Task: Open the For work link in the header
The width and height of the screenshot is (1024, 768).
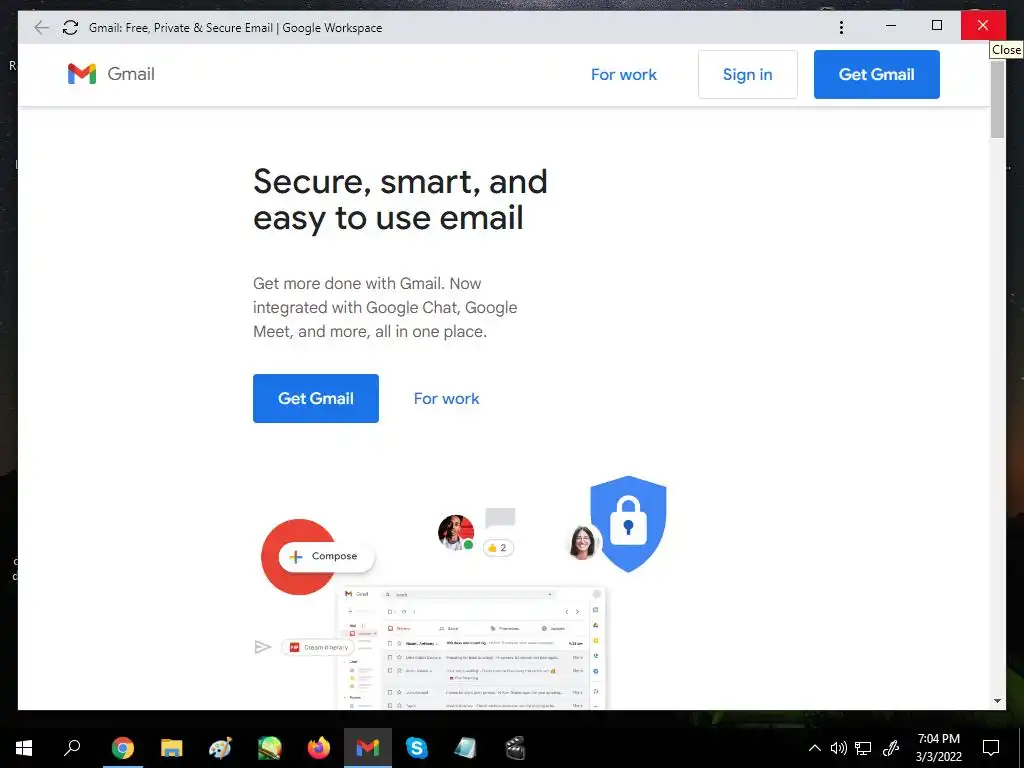Action: point(624,74)
